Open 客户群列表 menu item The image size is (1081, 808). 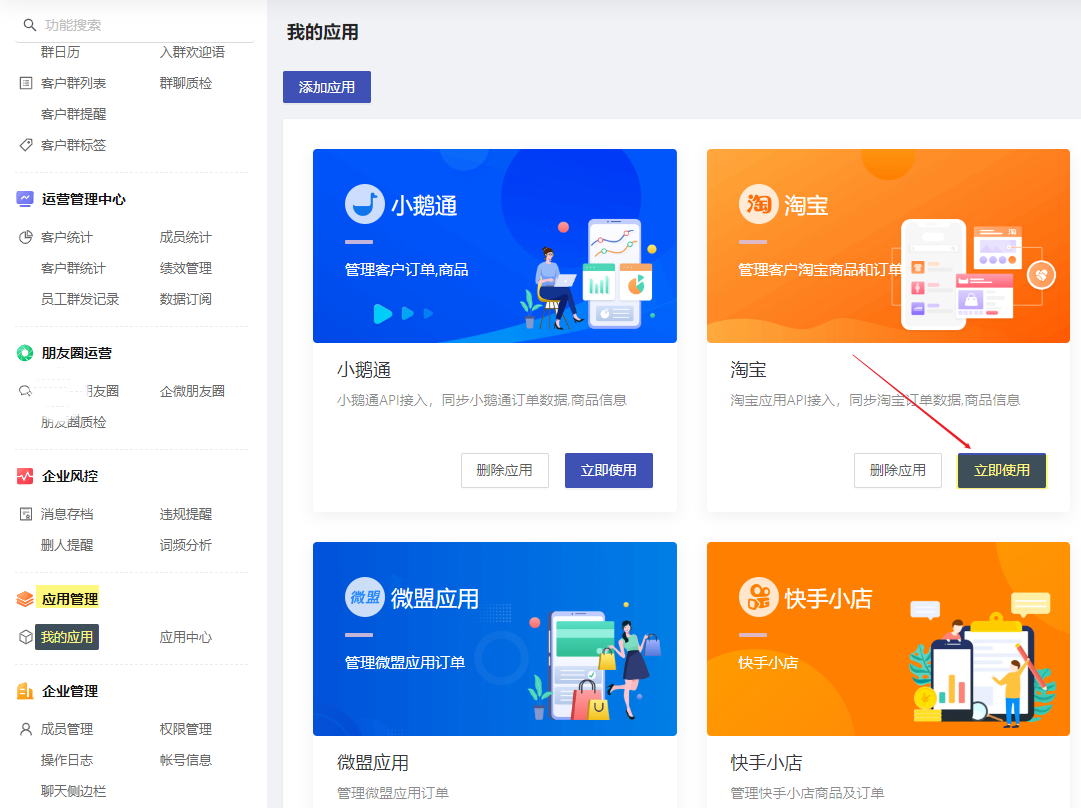74,83
